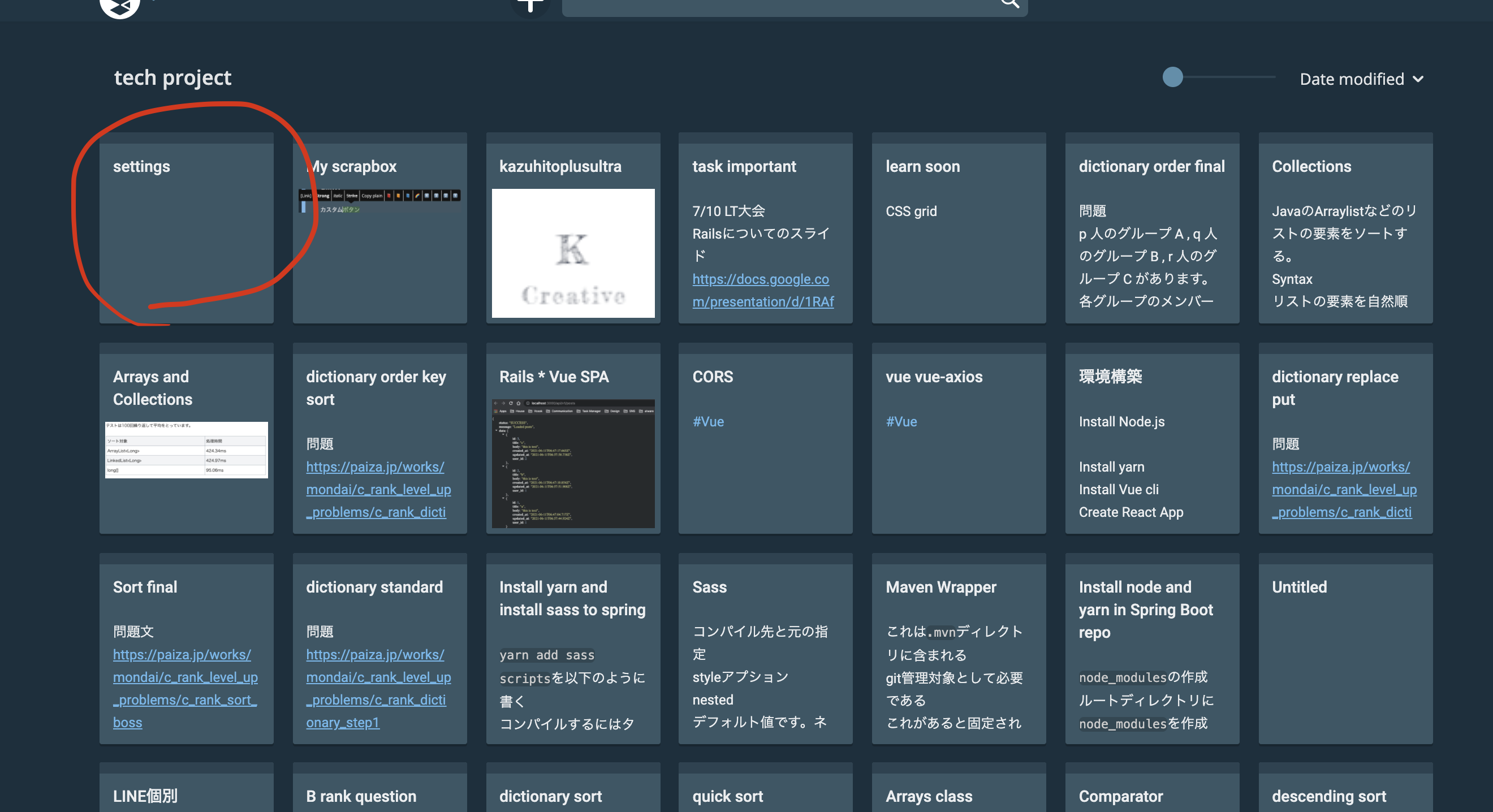Click the #Vue tag in vue vue-axios card
1493x812 pixels.
coord(902,421)
